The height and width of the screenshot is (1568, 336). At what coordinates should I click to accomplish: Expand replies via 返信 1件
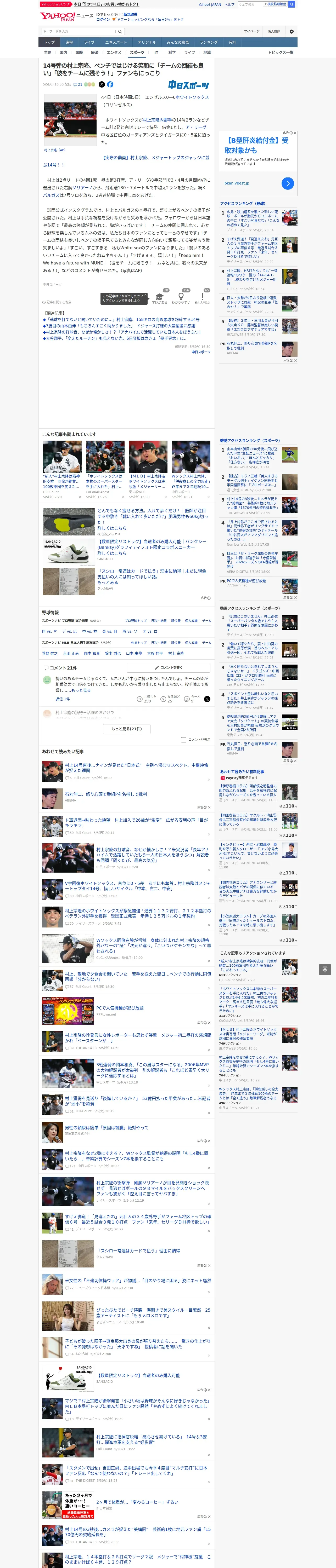(63, 699)
